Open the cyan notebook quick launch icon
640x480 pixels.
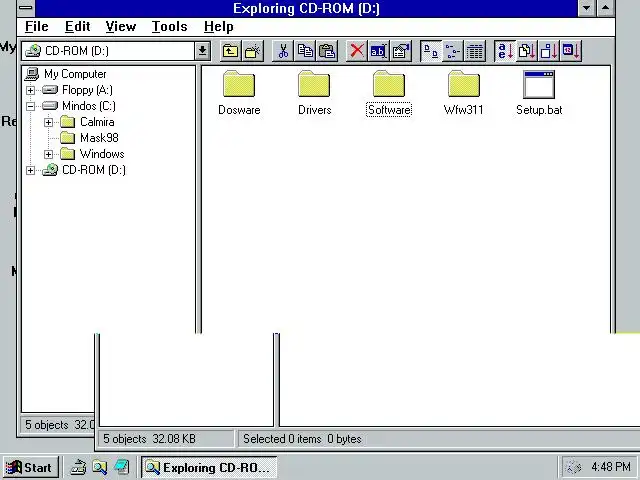click(122, 467)
